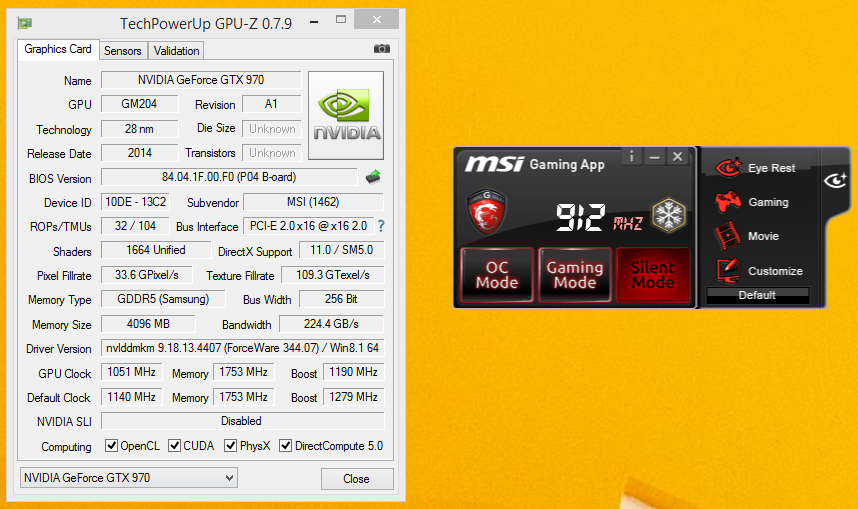Image resolution: width=858 pixels, height=509 pixels.
Task: Select Gaming label in MSI side panel
Action: pos(768,202)
